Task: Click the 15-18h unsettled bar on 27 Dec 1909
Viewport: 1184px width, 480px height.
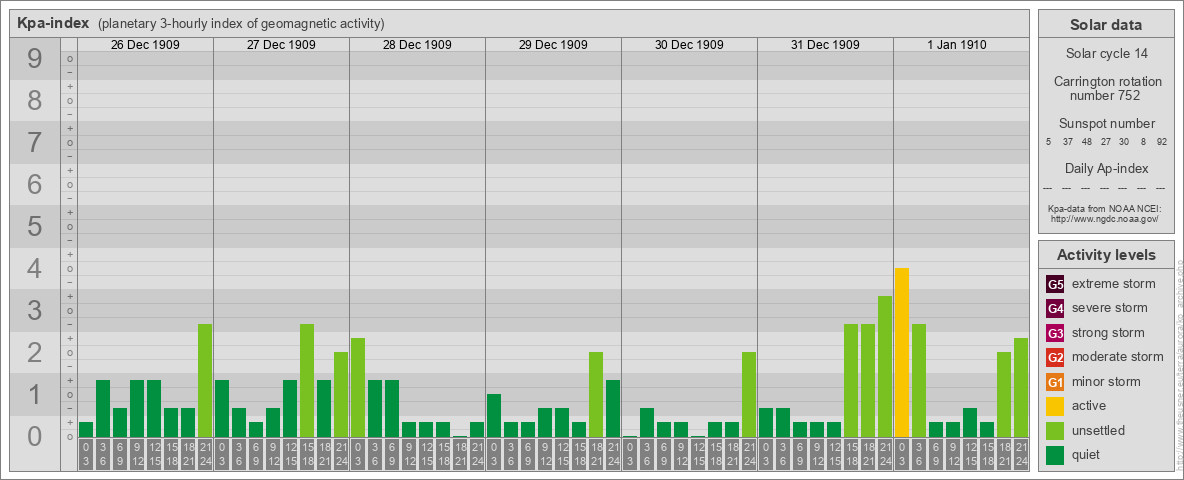Action: [307, 380]
